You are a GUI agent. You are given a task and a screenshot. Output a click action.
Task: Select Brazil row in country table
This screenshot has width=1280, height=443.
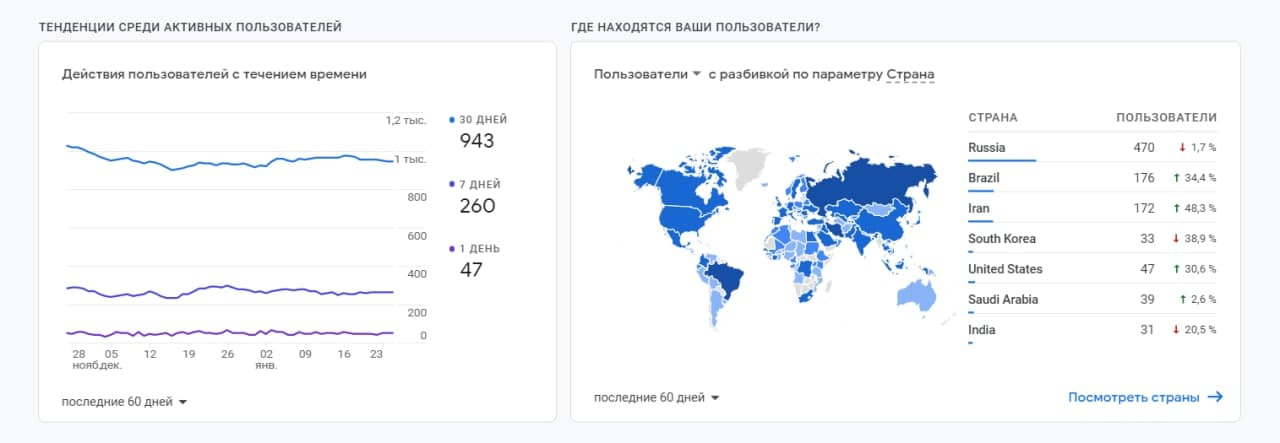(x=1092, y=178)
